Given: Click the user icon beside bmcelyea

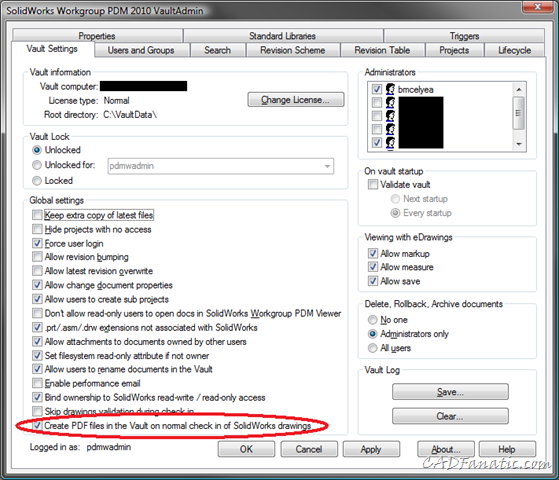Looking at the screenshot, I should pyautogui.click(x=390, y=89).
